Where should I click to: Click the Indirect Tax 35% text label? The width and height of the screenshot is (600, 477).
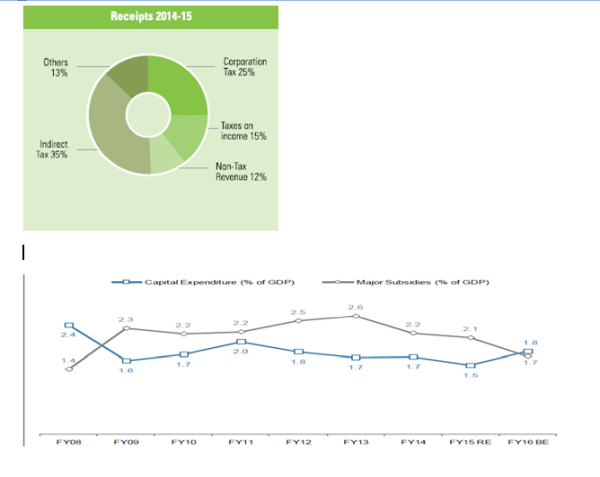[x=53, y=160]
